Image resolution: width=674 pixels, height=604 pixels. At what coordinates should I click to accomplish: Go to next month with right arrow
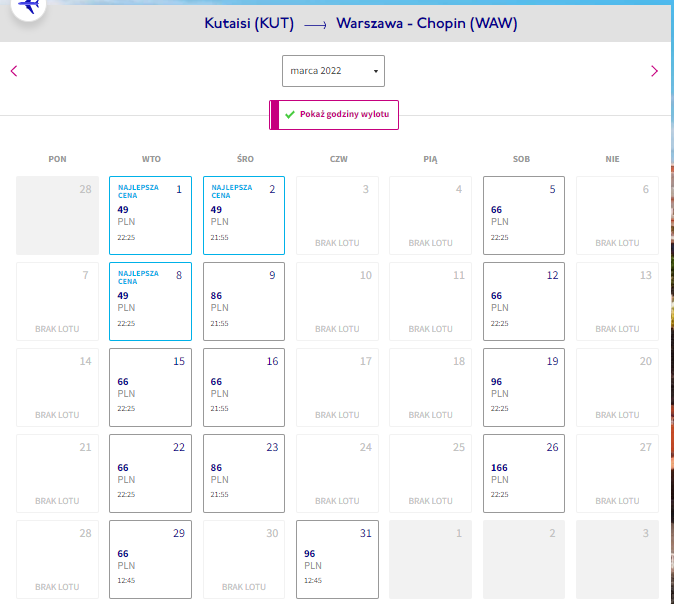[x=654, y=71]
